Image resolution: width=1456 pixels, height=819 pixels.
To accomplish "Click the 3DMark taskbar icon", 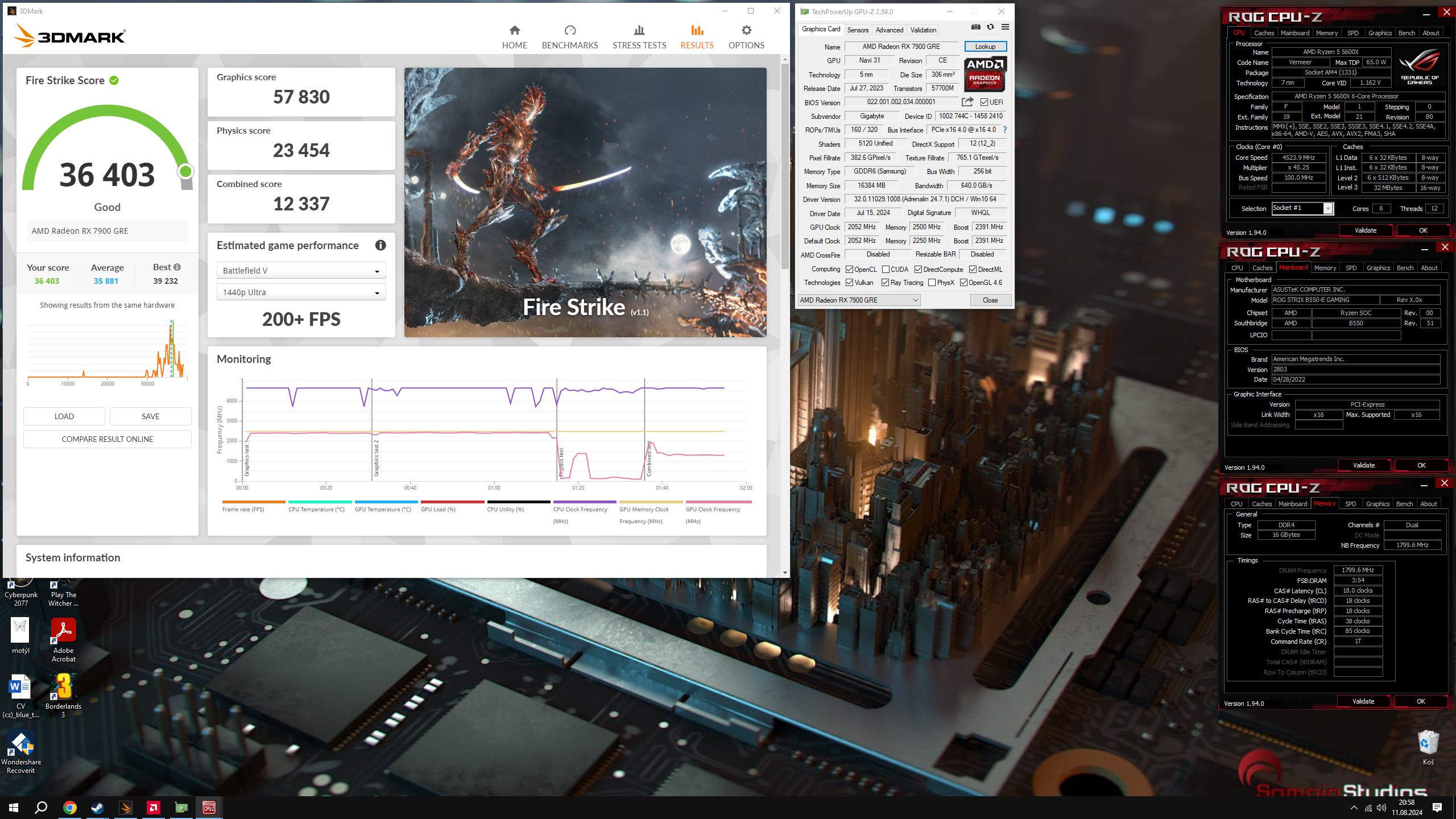I will click(x=125, y=808).
